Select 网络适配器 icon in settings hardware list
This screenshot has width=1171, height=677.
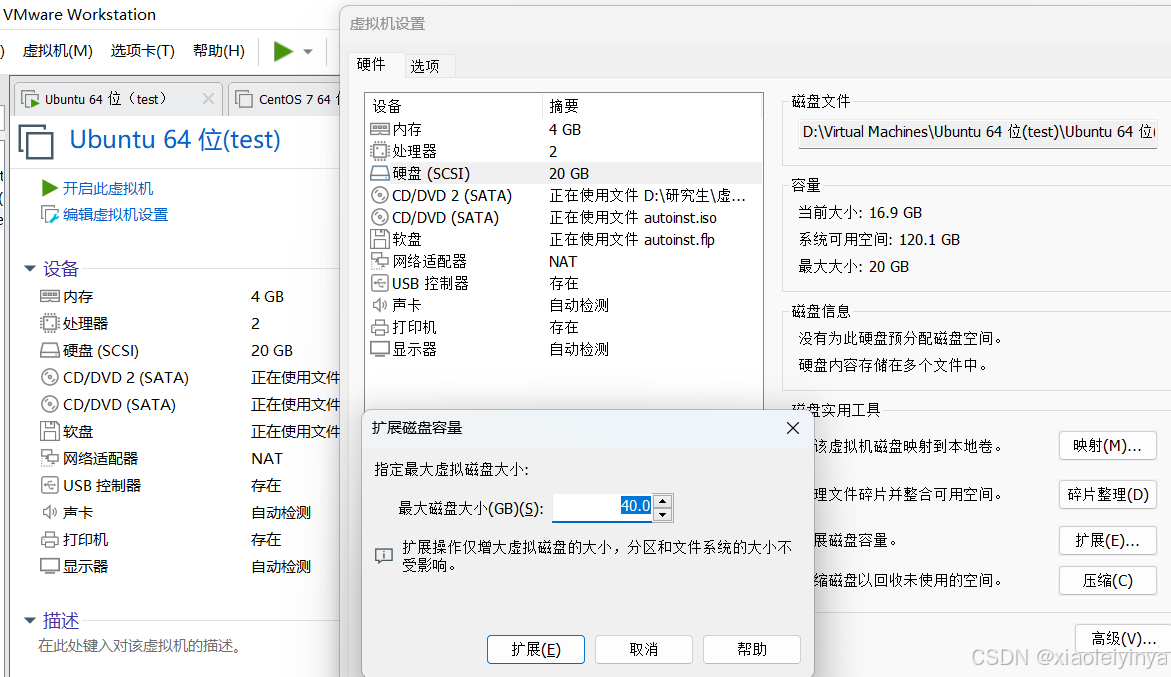point(380,261)
